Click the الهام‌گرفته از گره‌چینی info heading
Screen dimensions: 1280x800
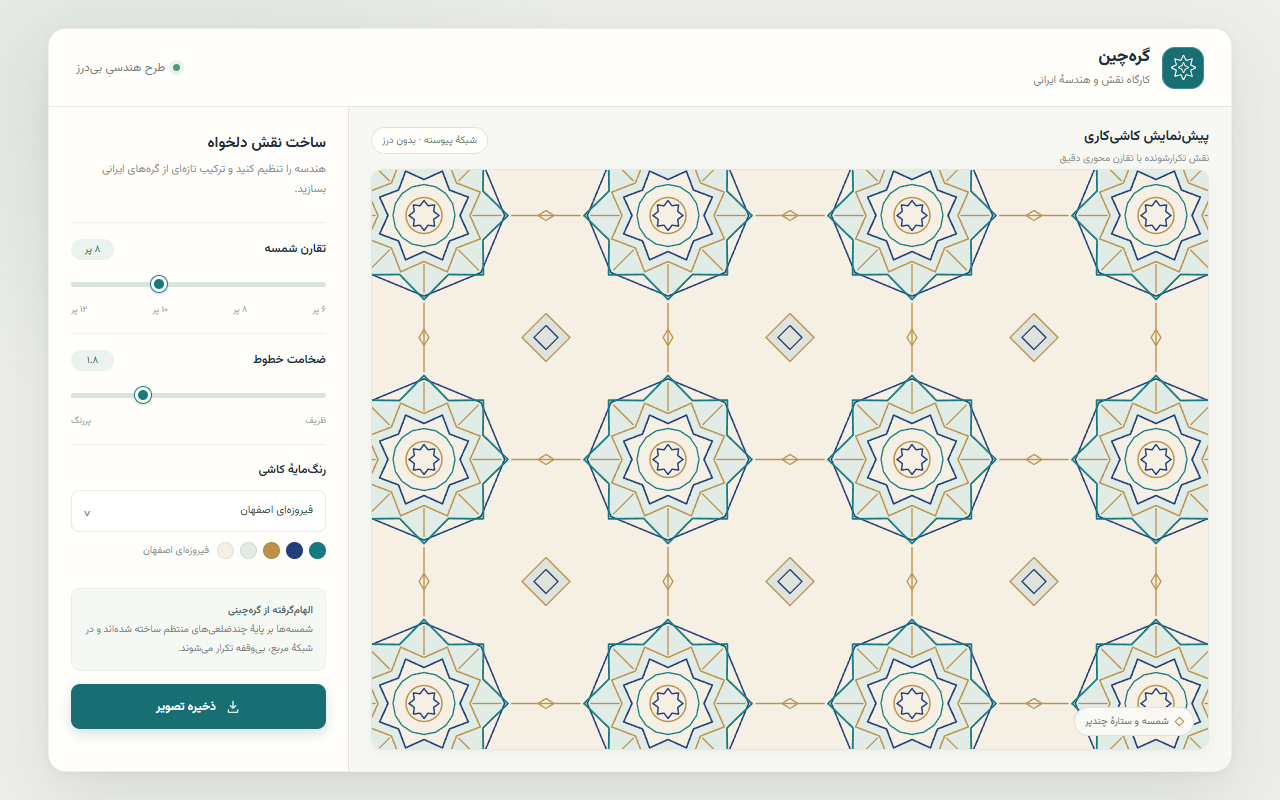270,609
